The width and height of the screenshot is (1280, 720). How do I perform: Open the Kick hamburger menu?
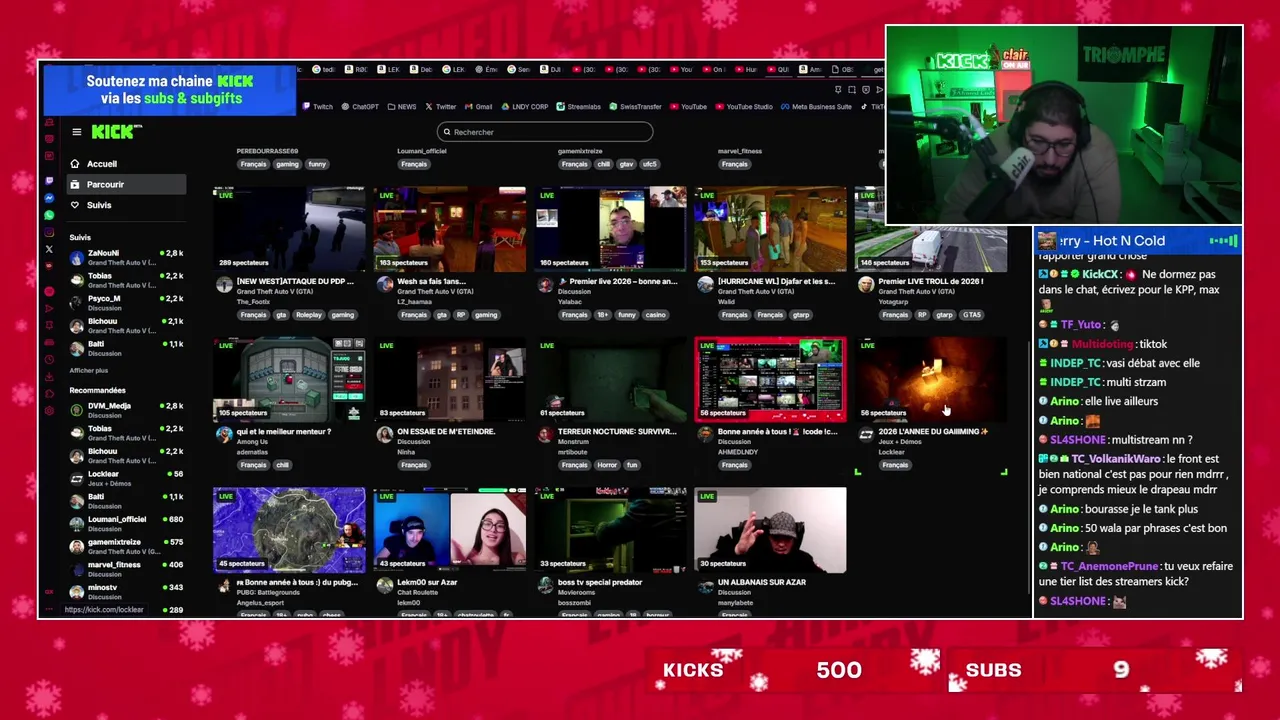point(76,132)
